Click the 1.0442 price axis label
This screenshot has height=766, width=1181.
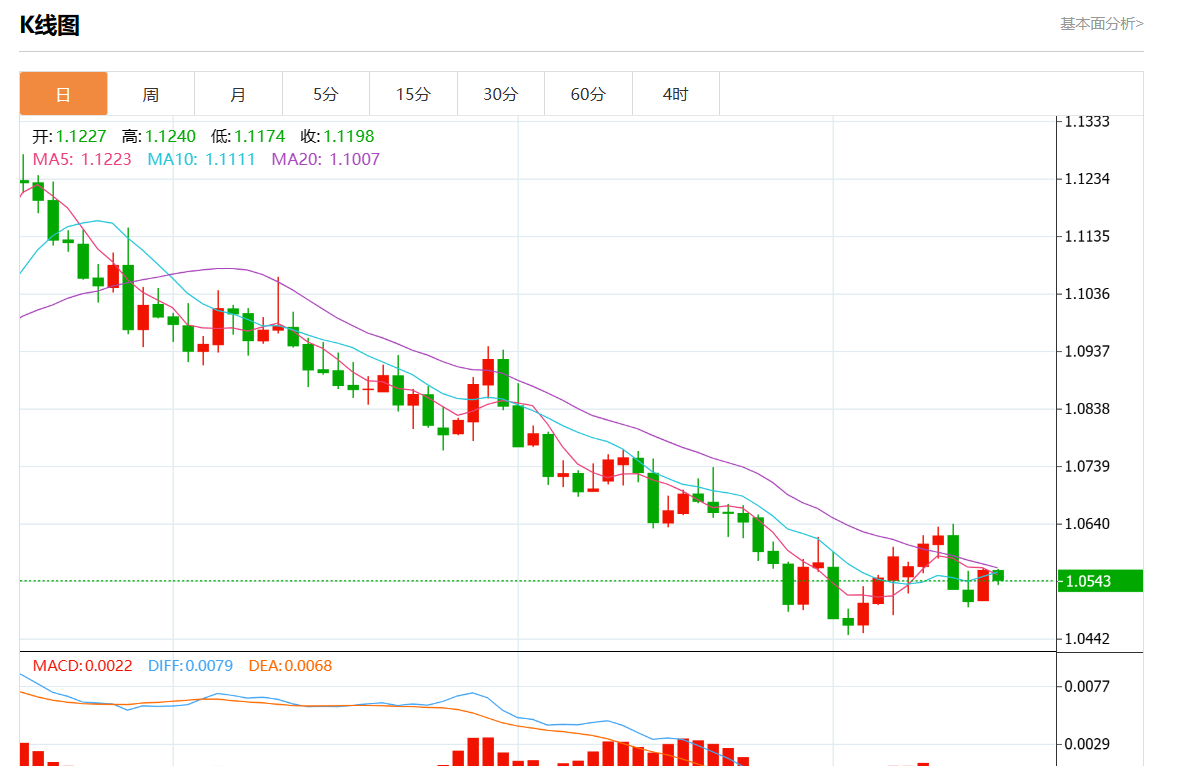pyautogui.click(x=1087, y=639)
